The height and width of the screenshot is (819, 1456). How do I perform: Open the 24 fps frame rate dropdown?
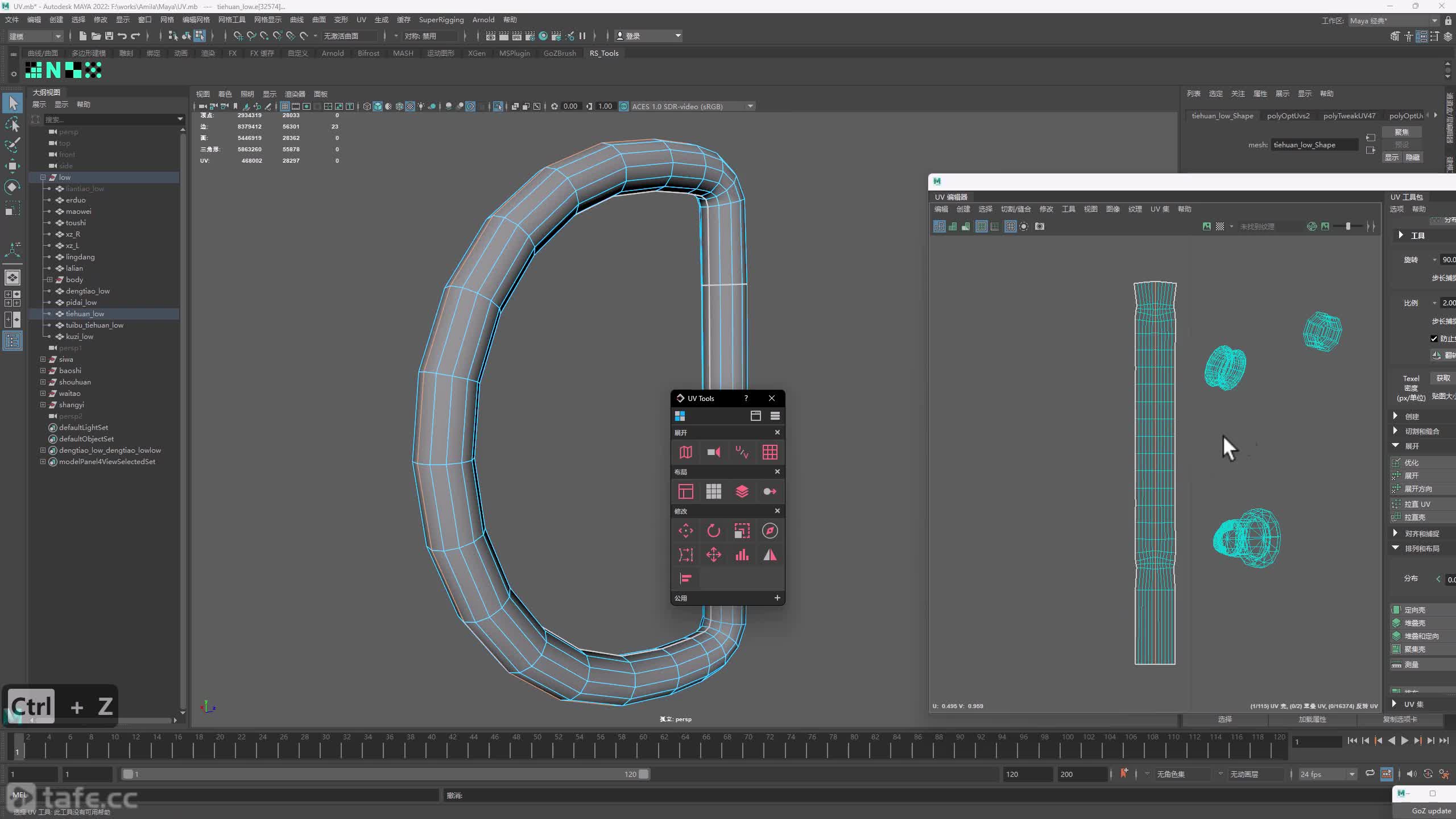(1327, 774)
